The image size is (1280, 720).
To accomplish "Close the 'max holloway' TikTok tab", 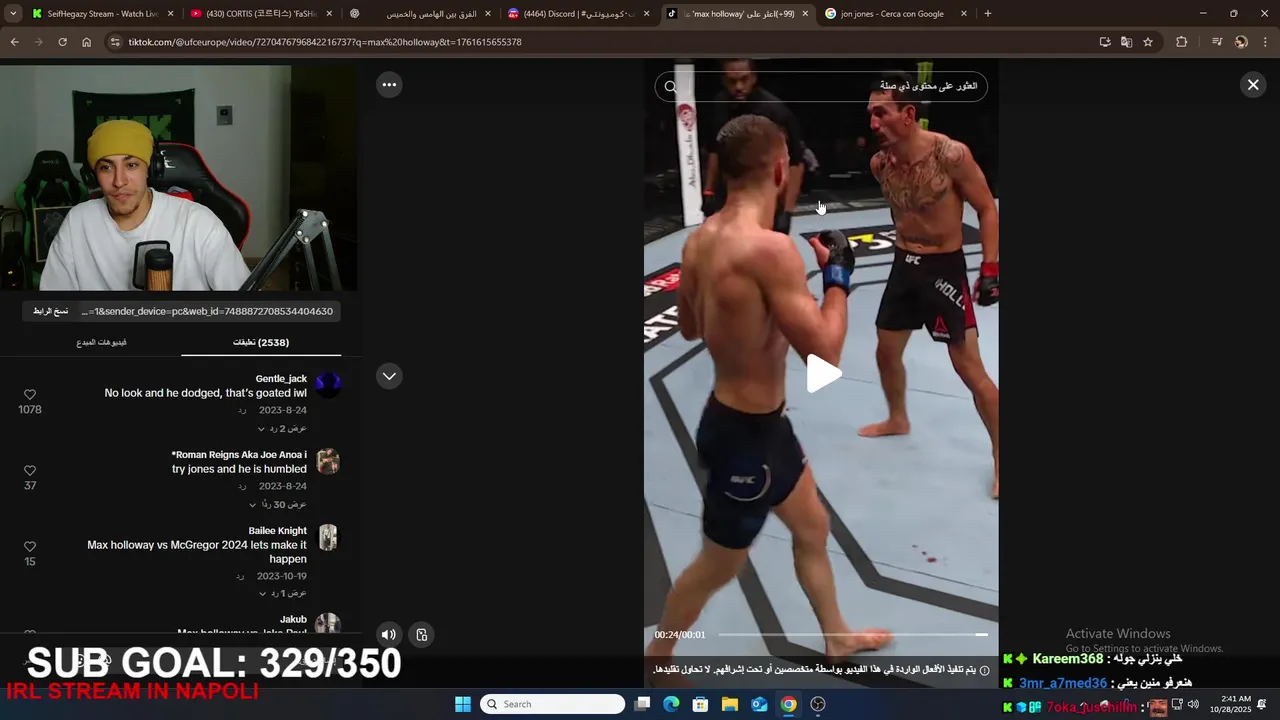I will (805, 14).
